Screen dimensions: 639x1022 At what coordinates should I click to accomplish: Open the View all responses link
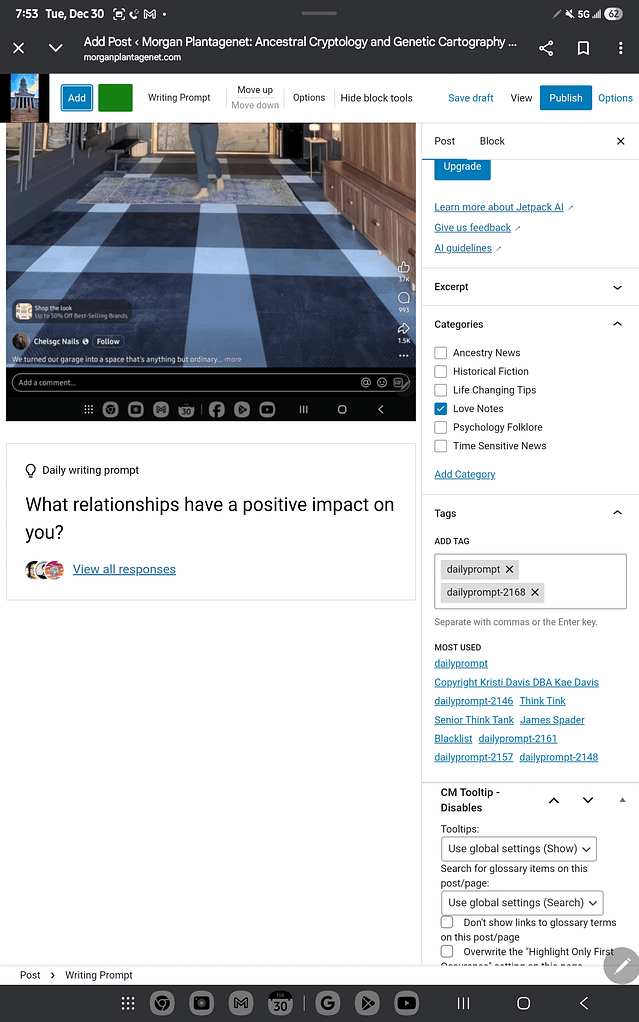[124, 569]
